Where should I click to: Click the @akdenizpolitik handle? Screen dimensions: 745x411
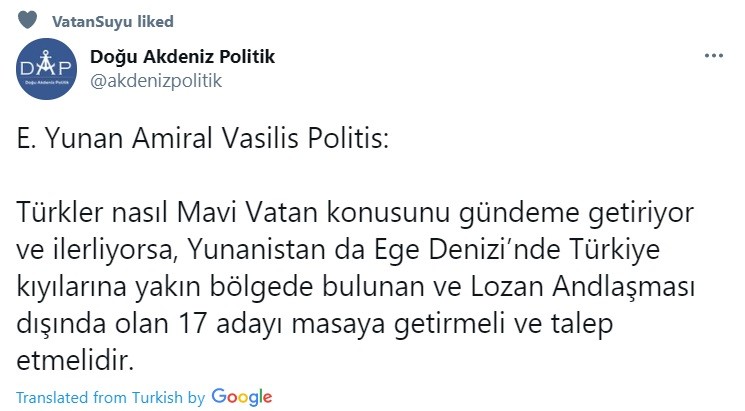155,80
